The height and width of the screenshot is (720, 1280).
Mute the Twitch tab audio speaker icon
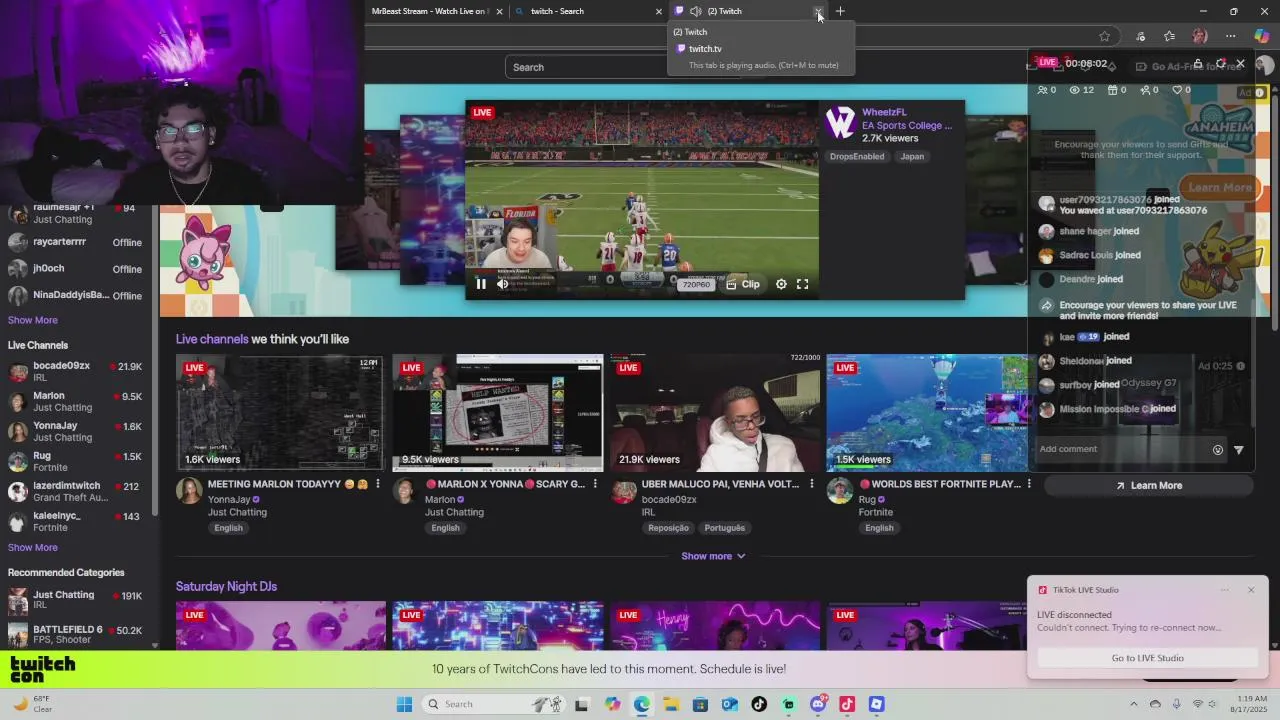pos(696,11)
